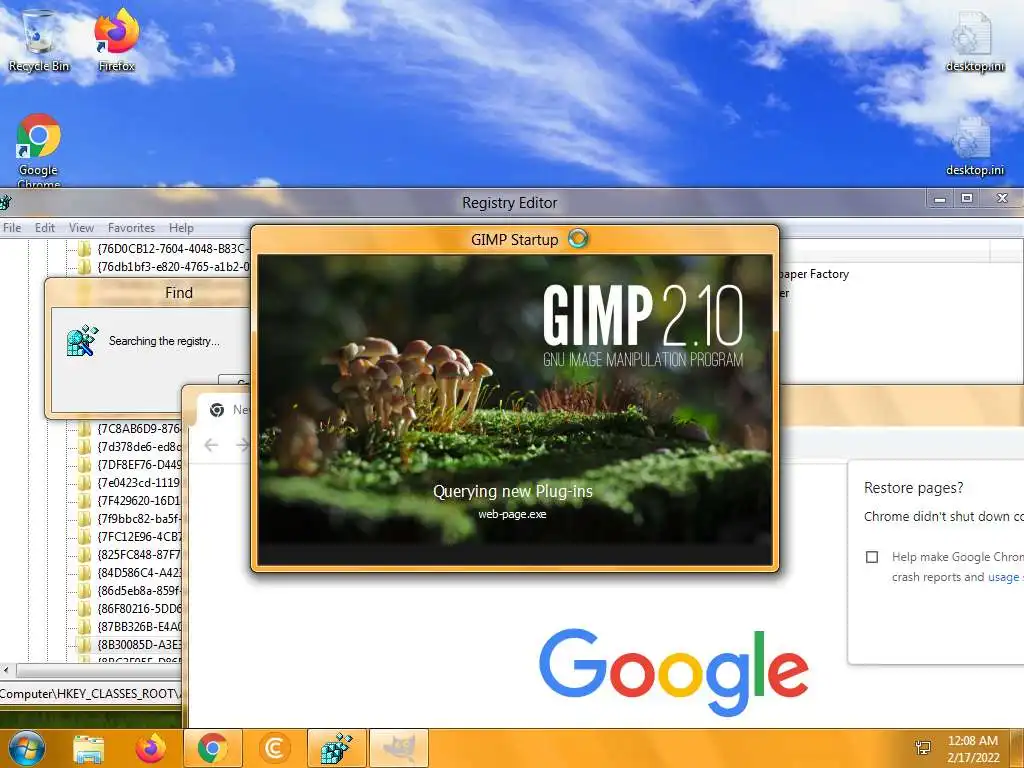Select the {7FC12E96-4CB7 registry key

pyautogui.click(x=139, y=537)
